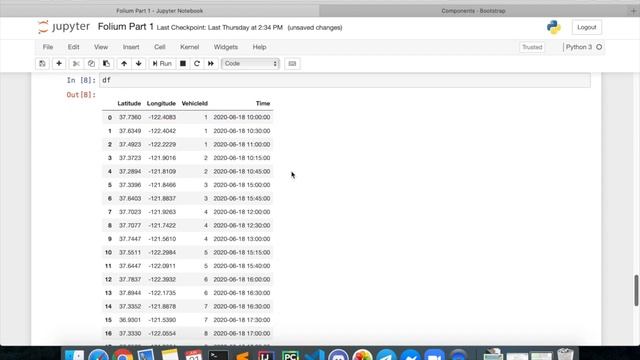640x360 pixels.
Task: Click time 2020-06-18 13:00:00 in row 9
Action: [242, 239]
